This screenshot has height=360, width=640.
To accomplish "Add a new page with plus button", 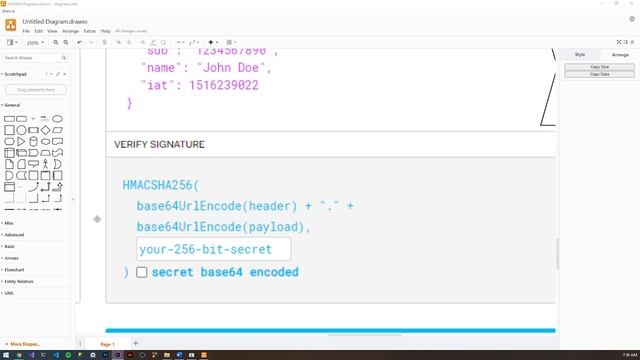I will pos(136,343).
